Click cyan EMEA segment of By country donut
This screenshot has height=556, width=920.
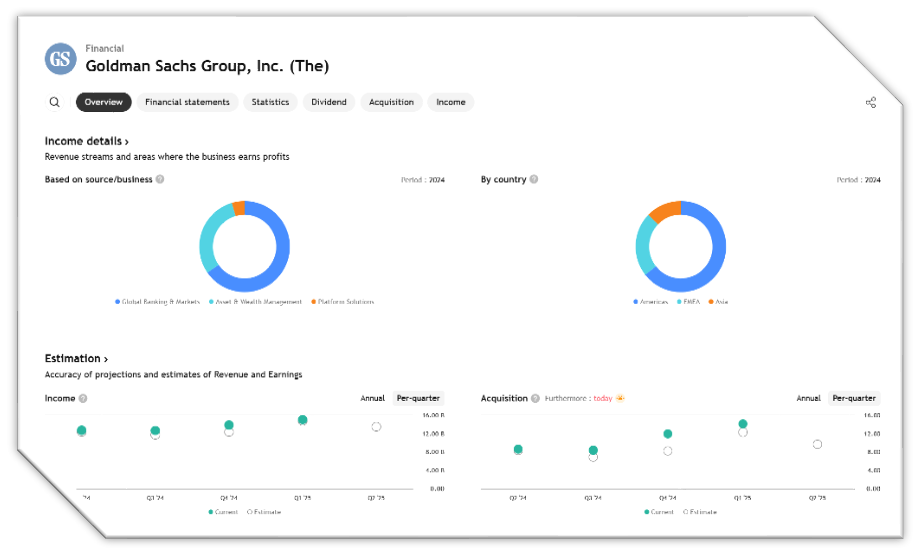tap(643, 246)
